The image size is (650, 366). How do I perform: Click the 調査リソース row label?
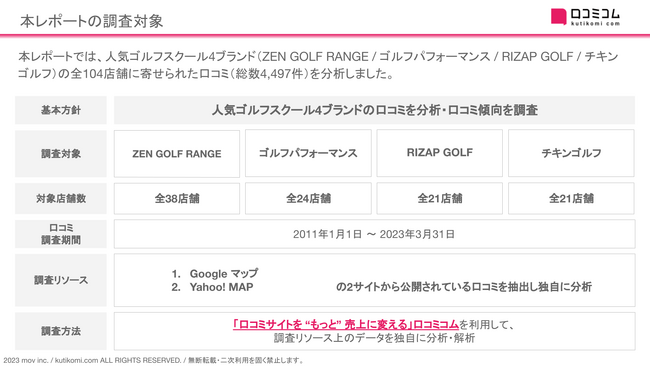(x=61, y=280)
